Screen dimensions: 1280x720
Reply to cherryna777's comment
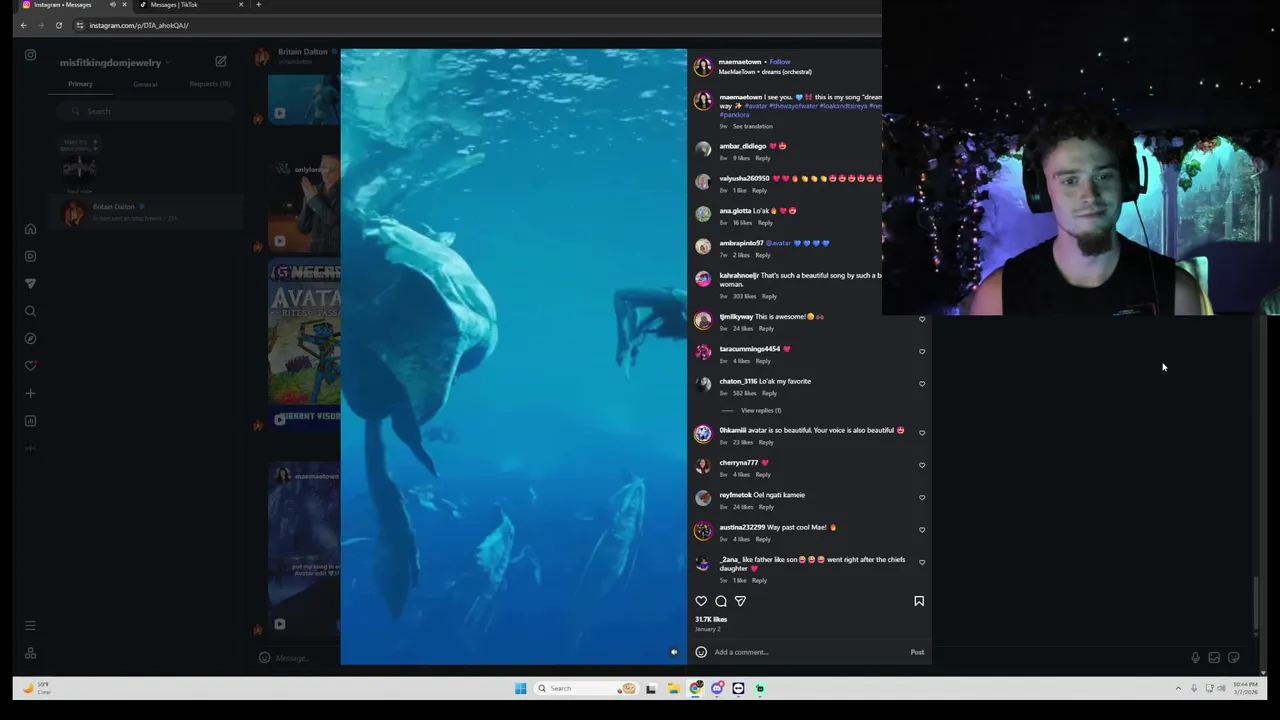763,474
